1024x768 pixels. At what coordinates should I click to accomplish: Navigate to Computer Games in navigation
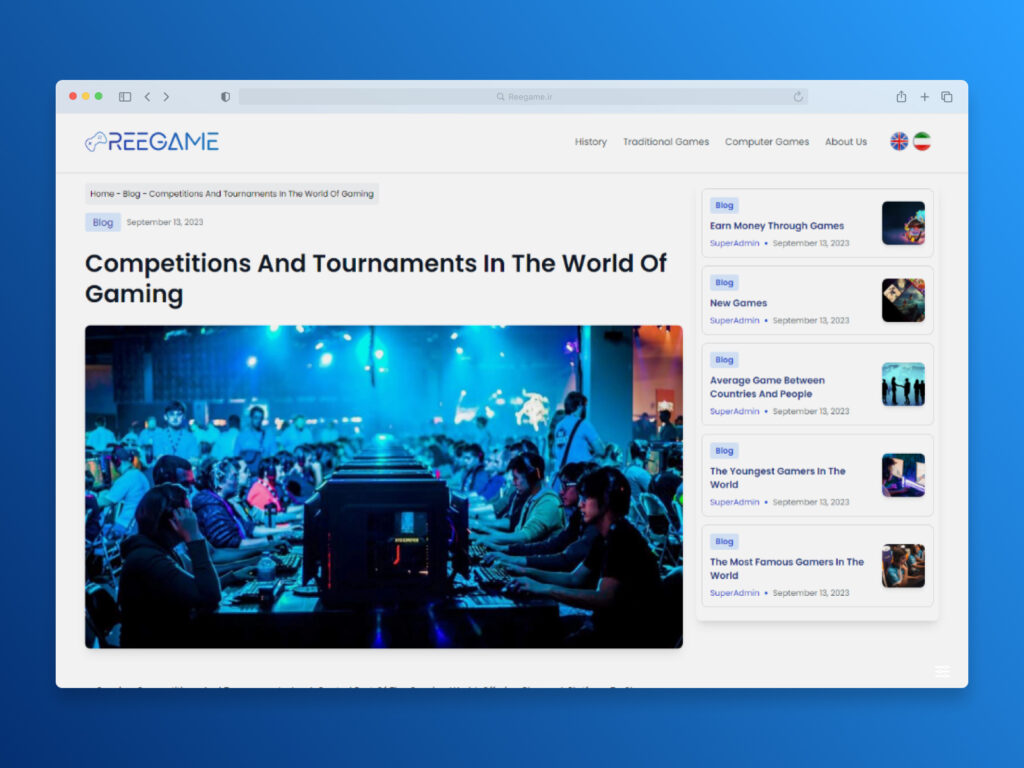[767, 142]
